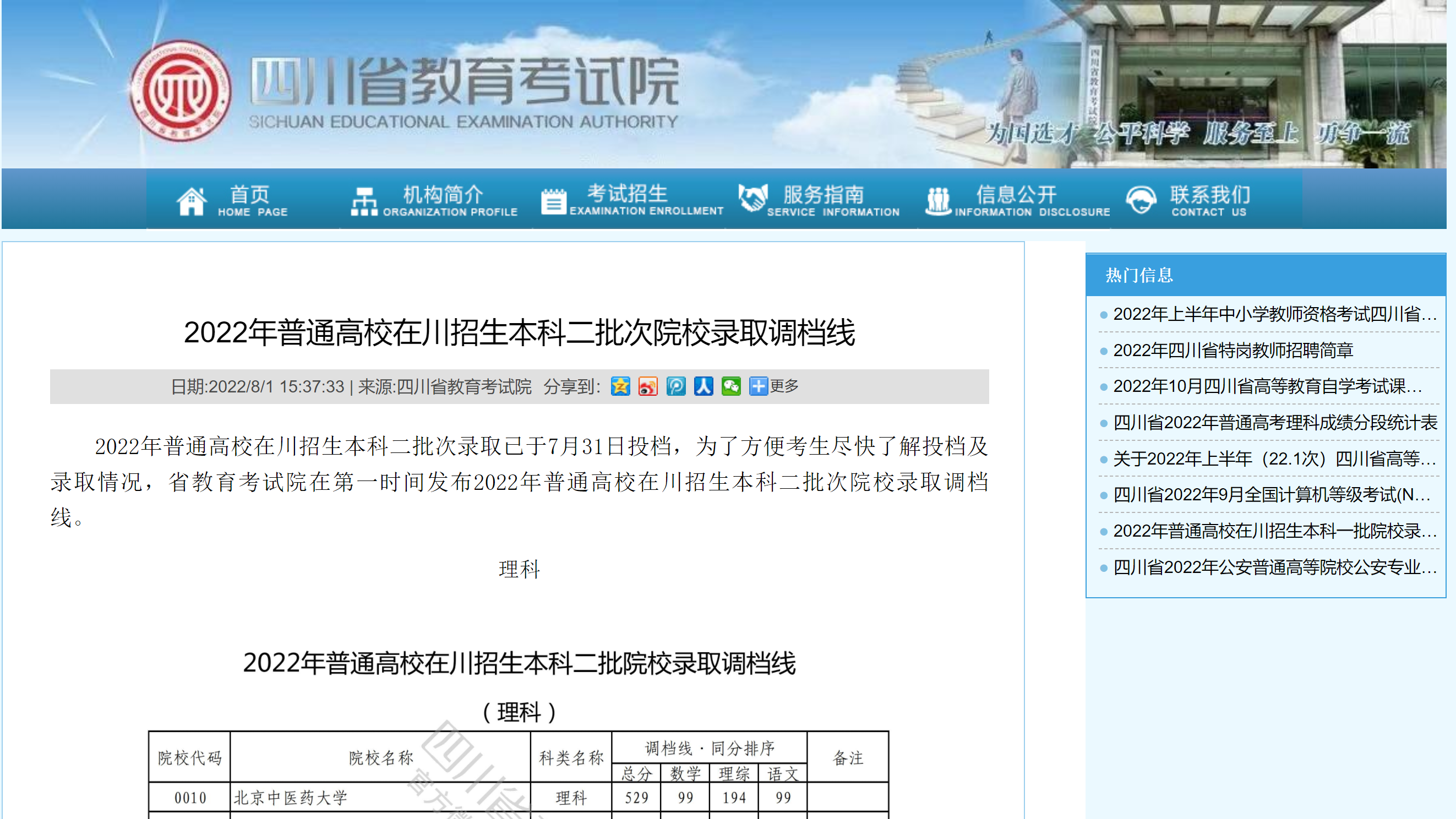1456x819 pixels.
Task: Click the site title 四川省教育考试院 banner text
Action: click(463, 83)
